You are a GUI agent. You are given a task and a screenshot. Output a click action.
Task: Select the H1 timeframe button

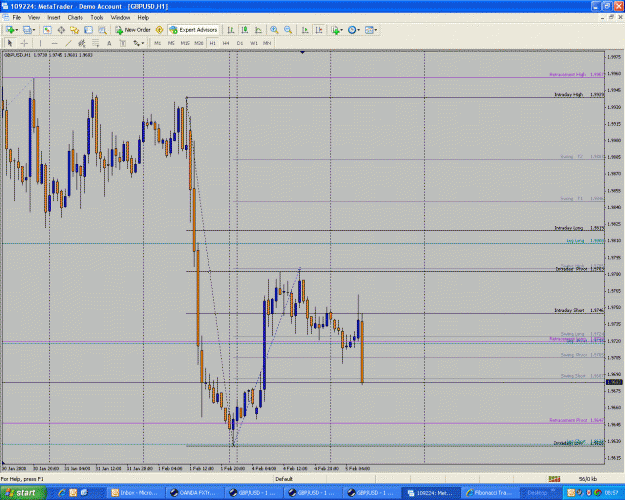tap(212, 43)
